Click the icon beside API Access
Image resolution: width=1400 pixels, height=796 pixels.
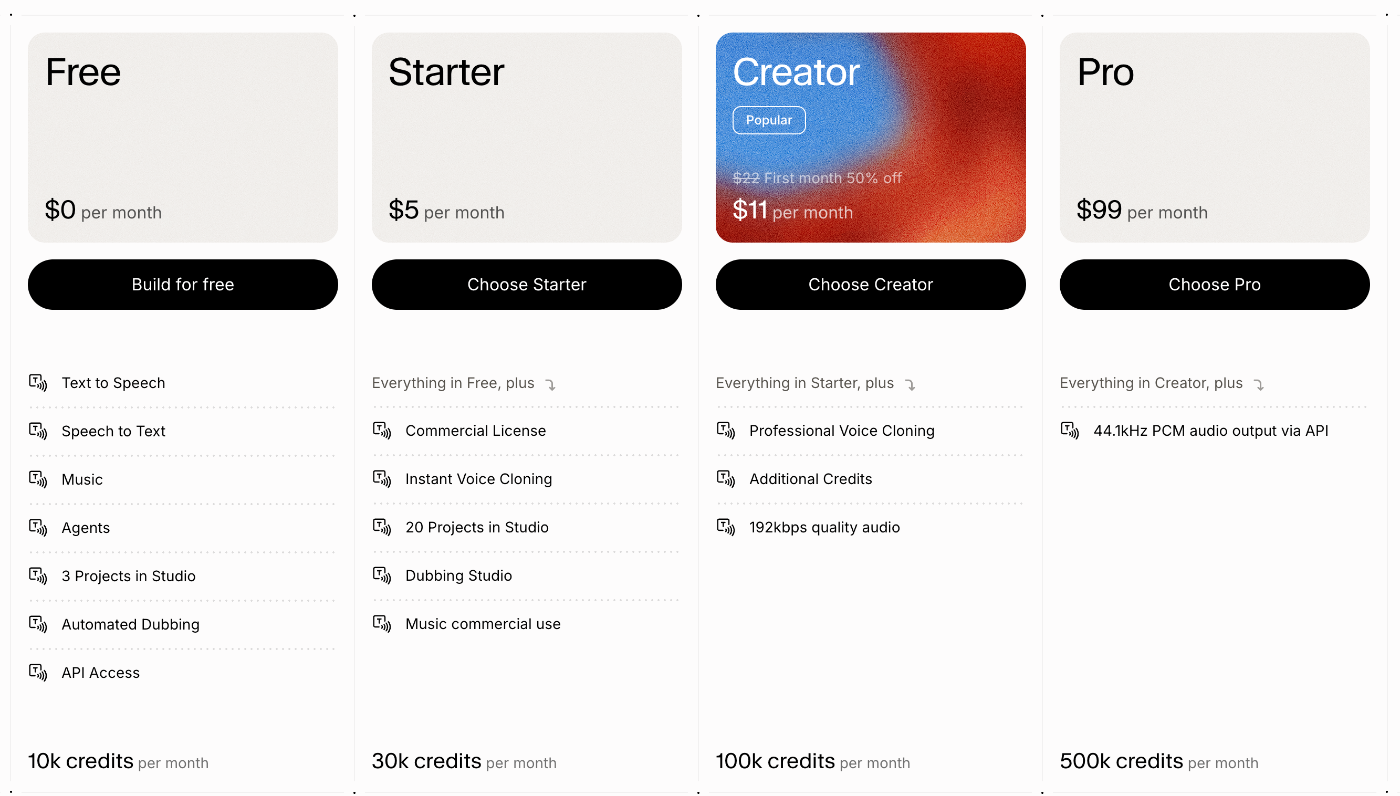[38, 673]
